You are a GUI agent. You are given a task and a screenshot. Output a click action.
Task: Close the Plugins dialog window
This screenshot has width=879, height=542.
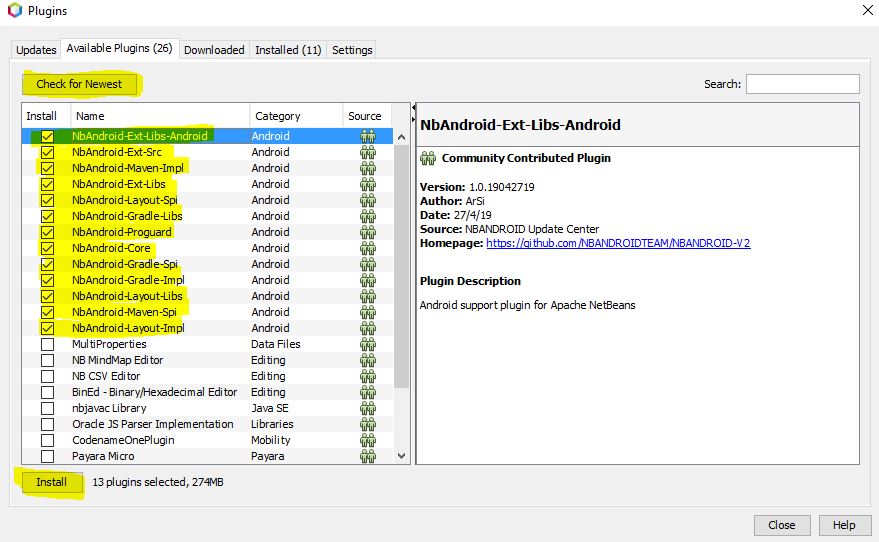867,10
